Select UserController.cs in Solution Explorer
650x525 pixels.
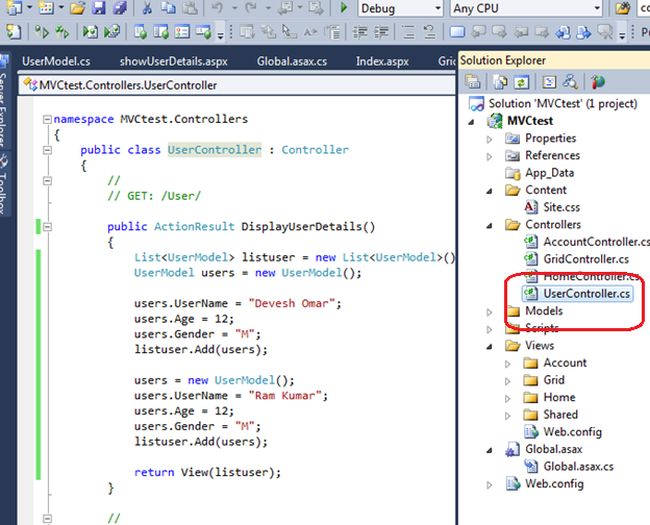tap(578, 294)
